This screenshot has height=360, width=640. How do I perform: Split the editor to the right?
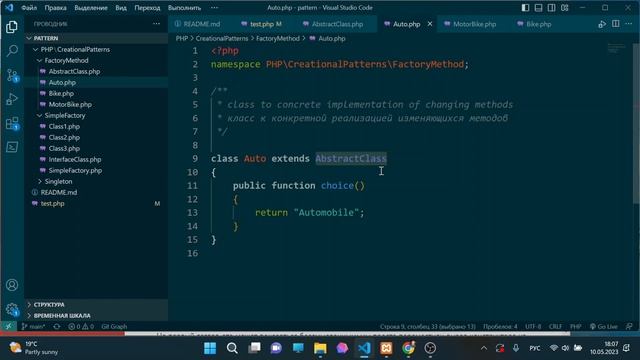click(616, 24)
